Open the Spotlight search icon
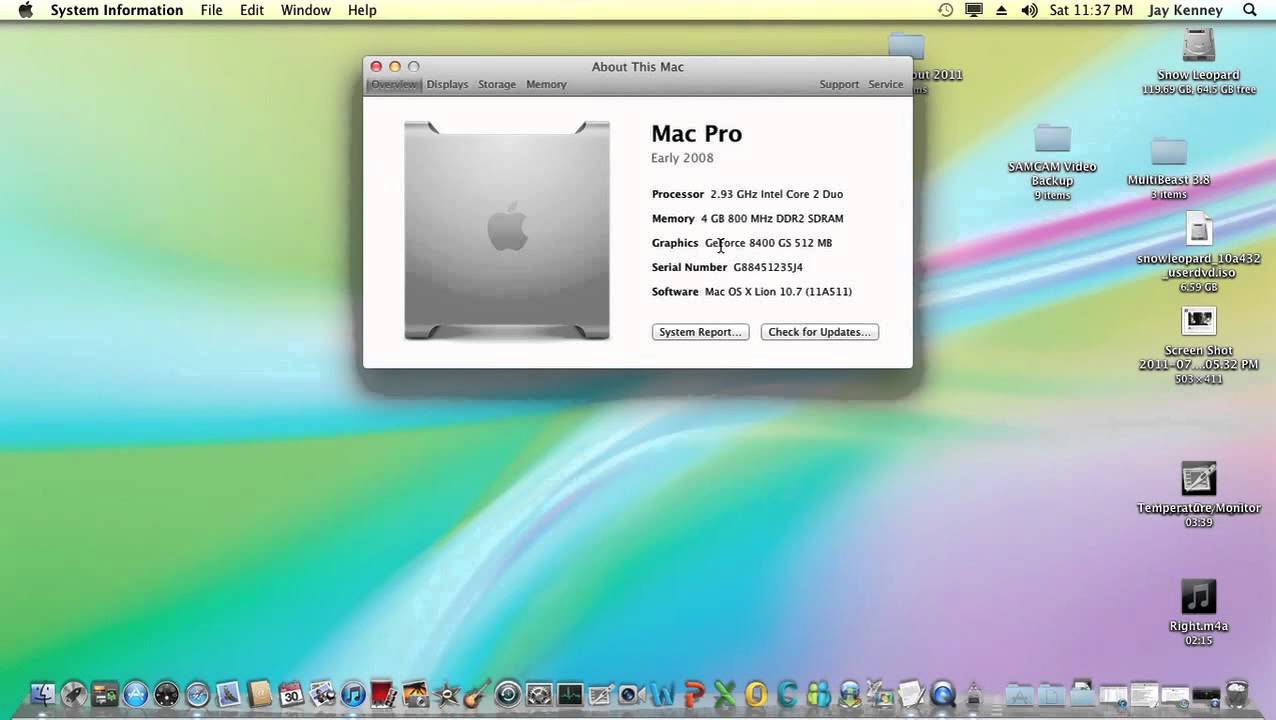 1249,10
